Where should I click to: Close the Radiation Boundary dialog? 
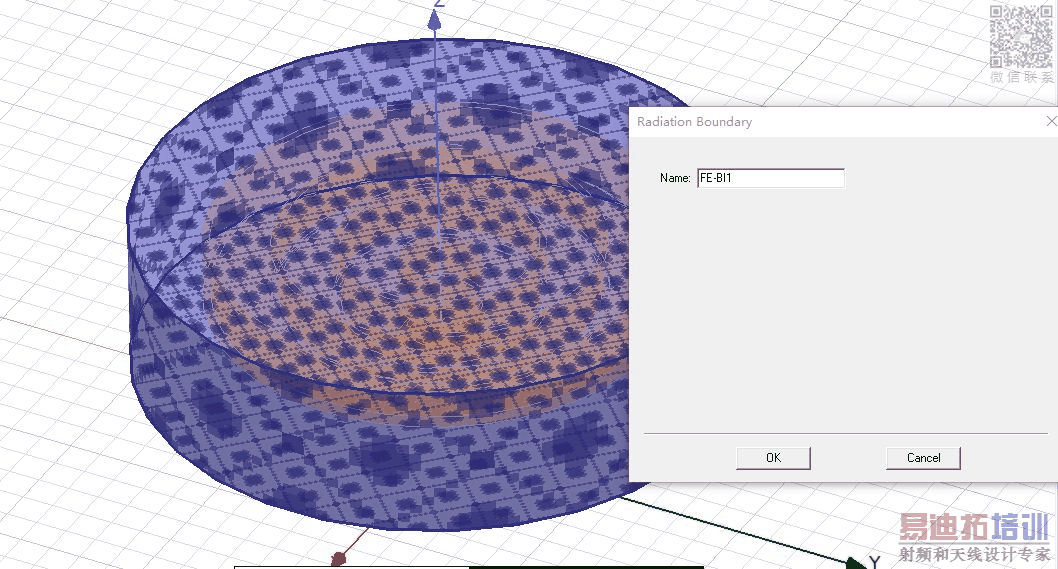[x=1051, y=121]
